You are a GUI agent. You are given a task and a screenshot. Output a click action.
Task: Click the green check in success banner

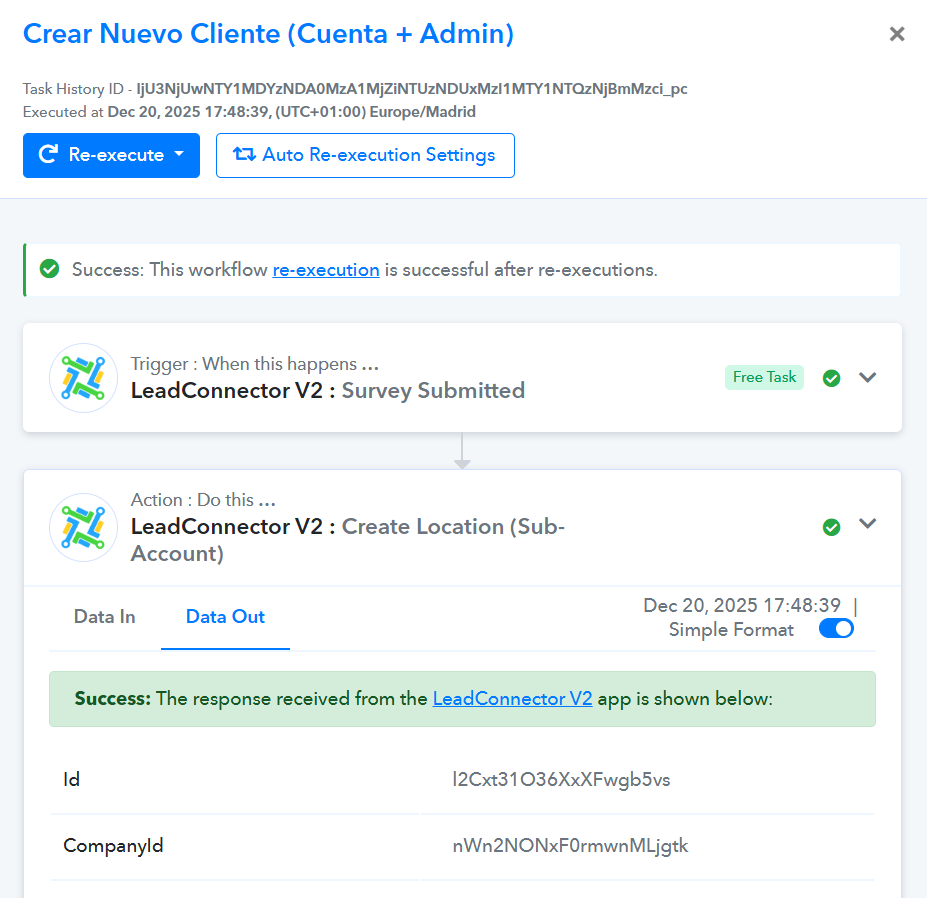point(49,269)
